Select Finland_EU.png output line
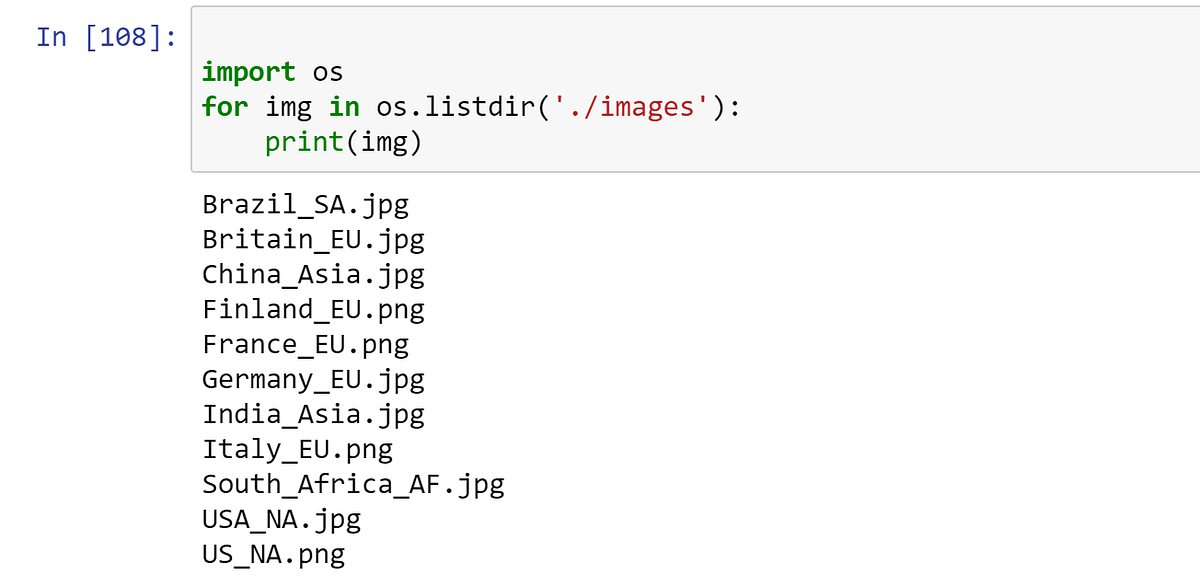1200x585 pixels. (x=313, y=309)
